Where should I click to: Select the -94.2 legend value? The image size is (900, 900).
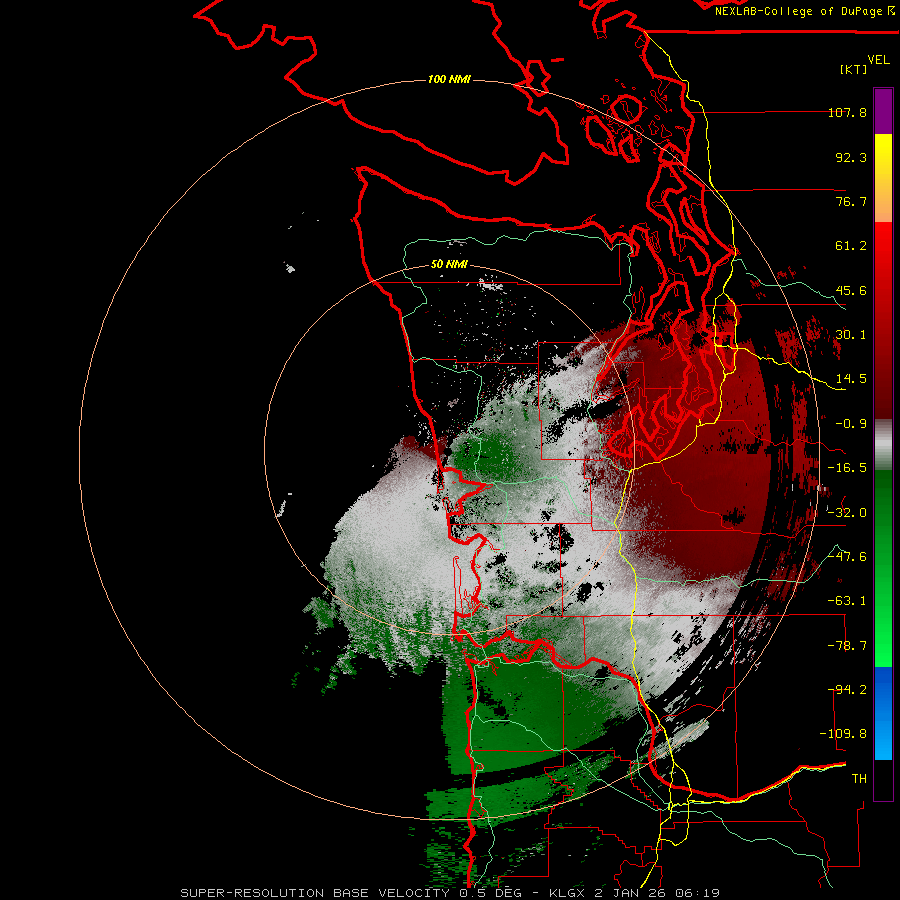847,690
